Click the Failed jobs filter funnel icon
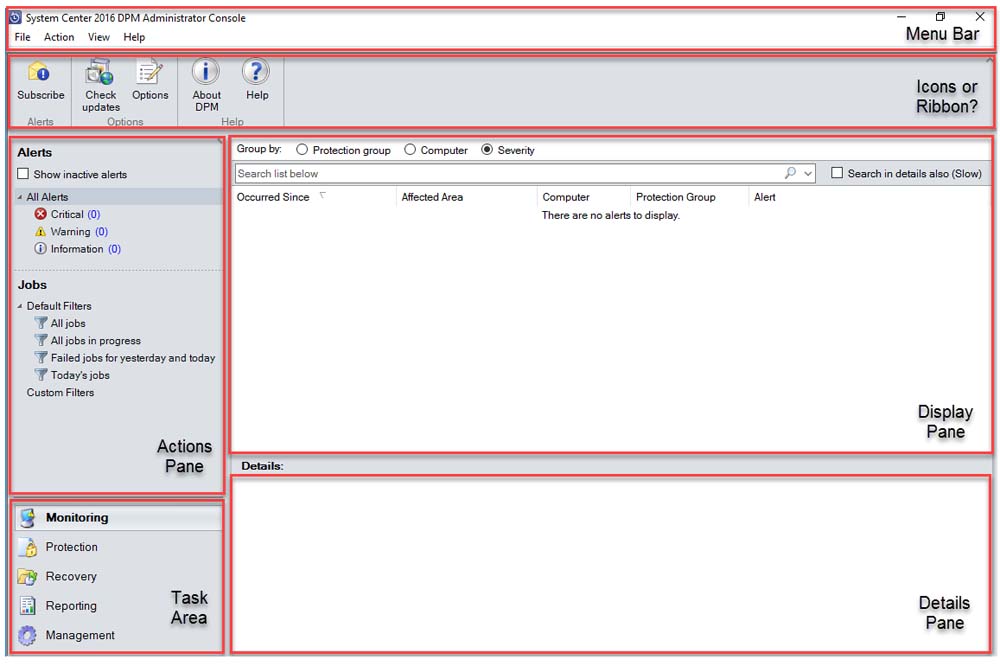This screenshot has height=666, width=1000. 41,357
